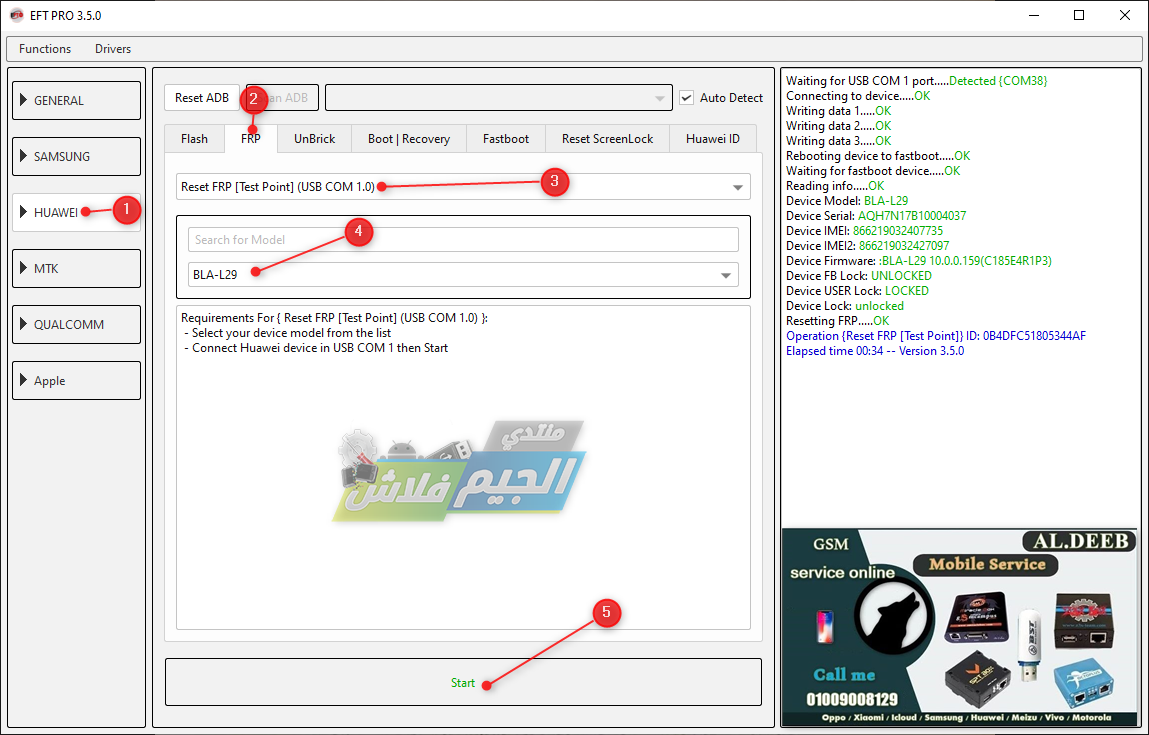Switch to the Reset ScreenLock tab
Image resolution: width=1149 pixels, height=735 pixels.
pyautogui.click(x=607, y=138)
